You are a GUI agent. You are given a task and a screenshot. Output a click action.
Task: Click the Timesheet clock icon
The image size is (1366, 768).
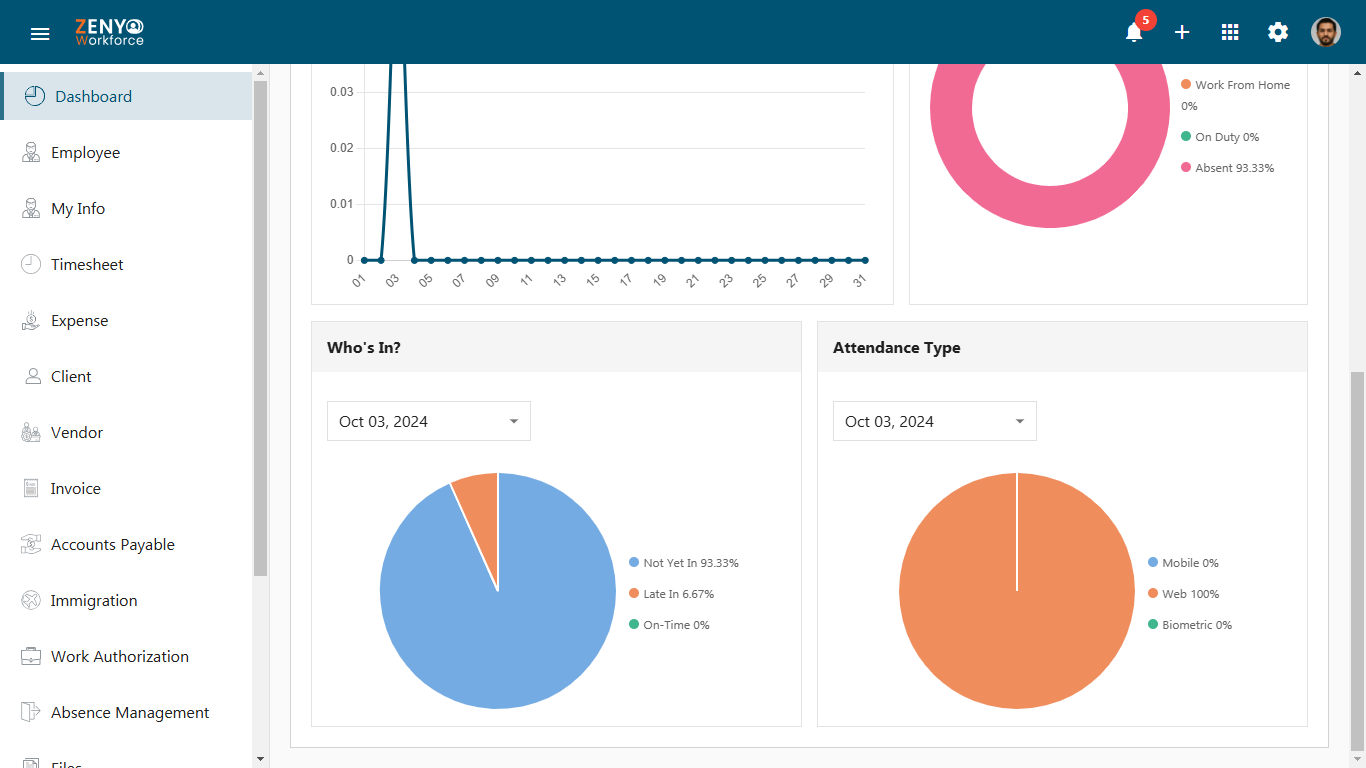(31, 264)
